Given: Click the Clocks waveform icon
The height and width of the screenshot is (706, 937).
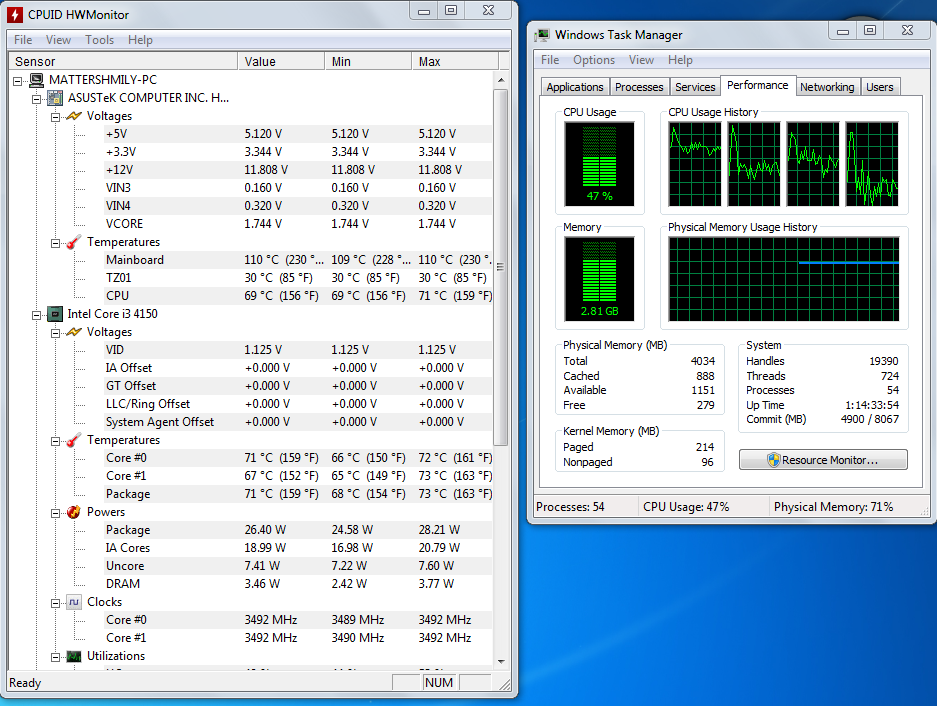Looking at the screenshot, I should [x=74, y=602].
